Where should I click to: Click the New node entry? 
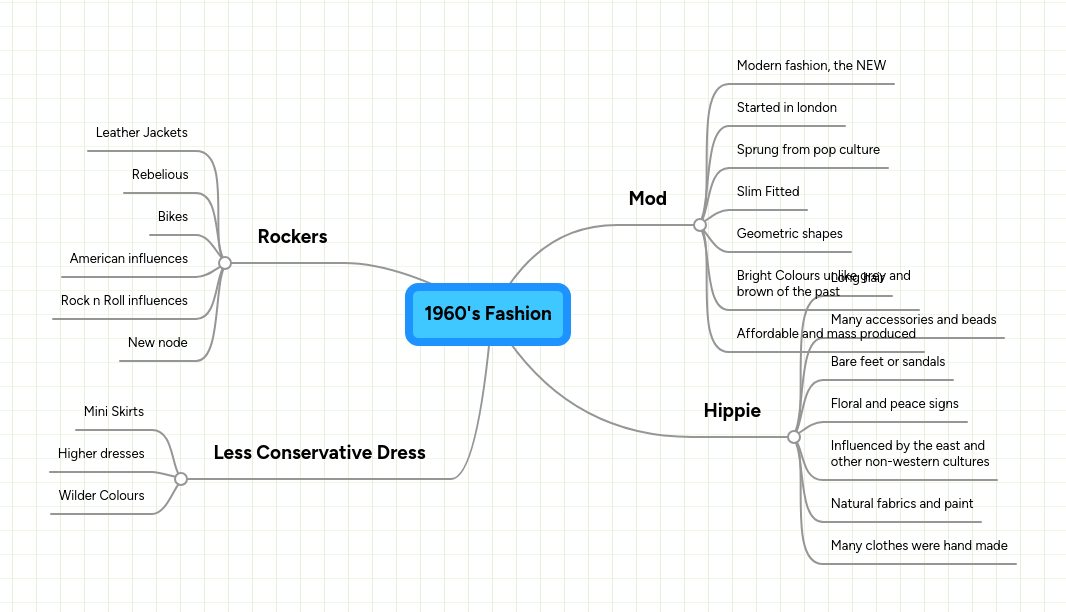click(x=157, y=342)
